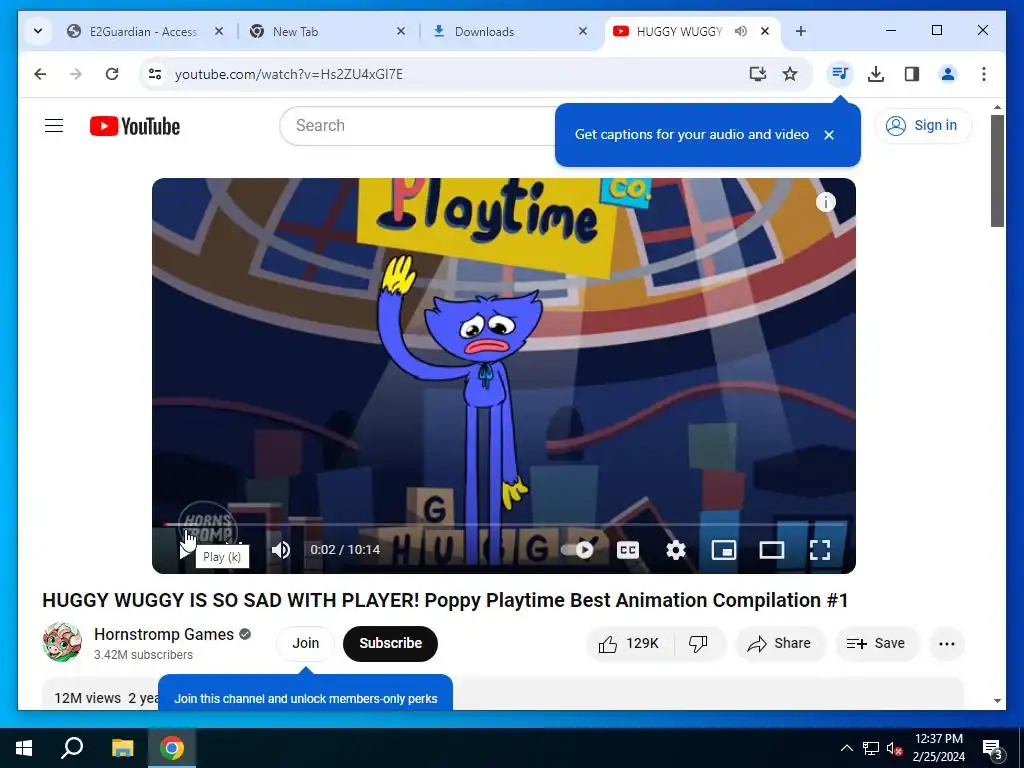This screenshot has height=768, width=1024.
Task: Open the Hornstromp Games channel name link
Action: click(x=164, y=634)
